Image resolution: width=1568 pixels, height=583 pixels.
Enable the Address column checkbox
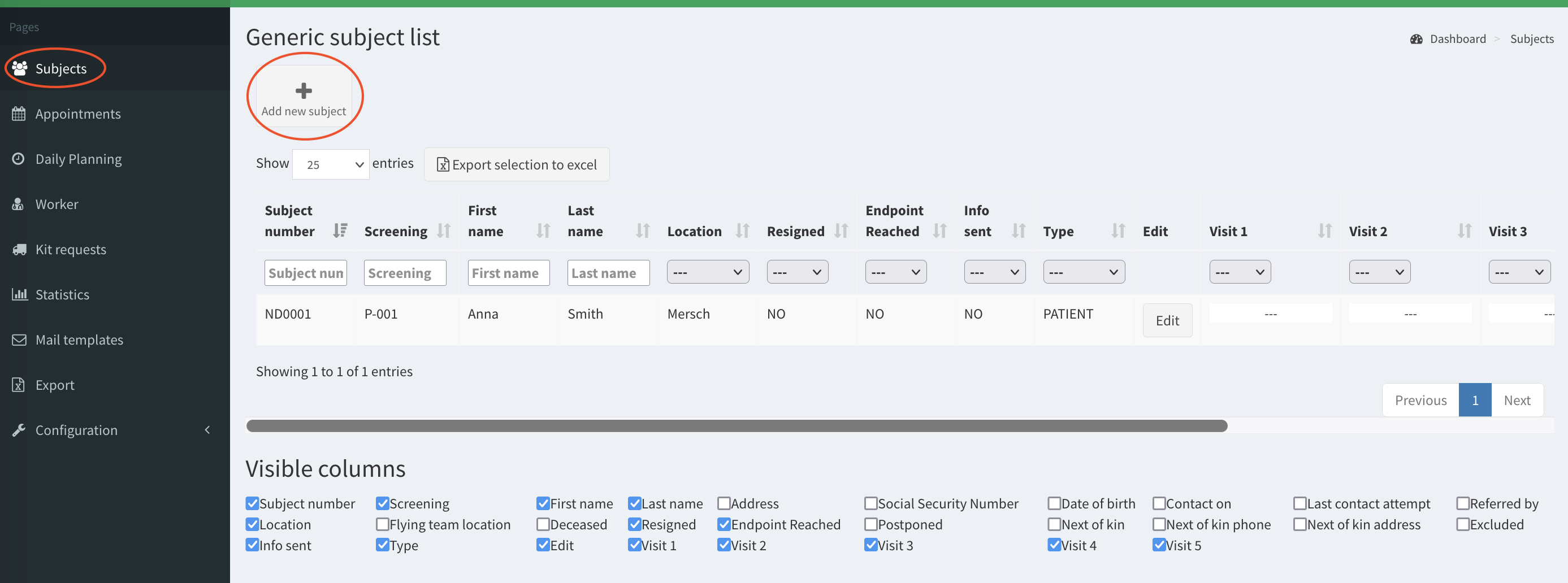tap(724, 503)
